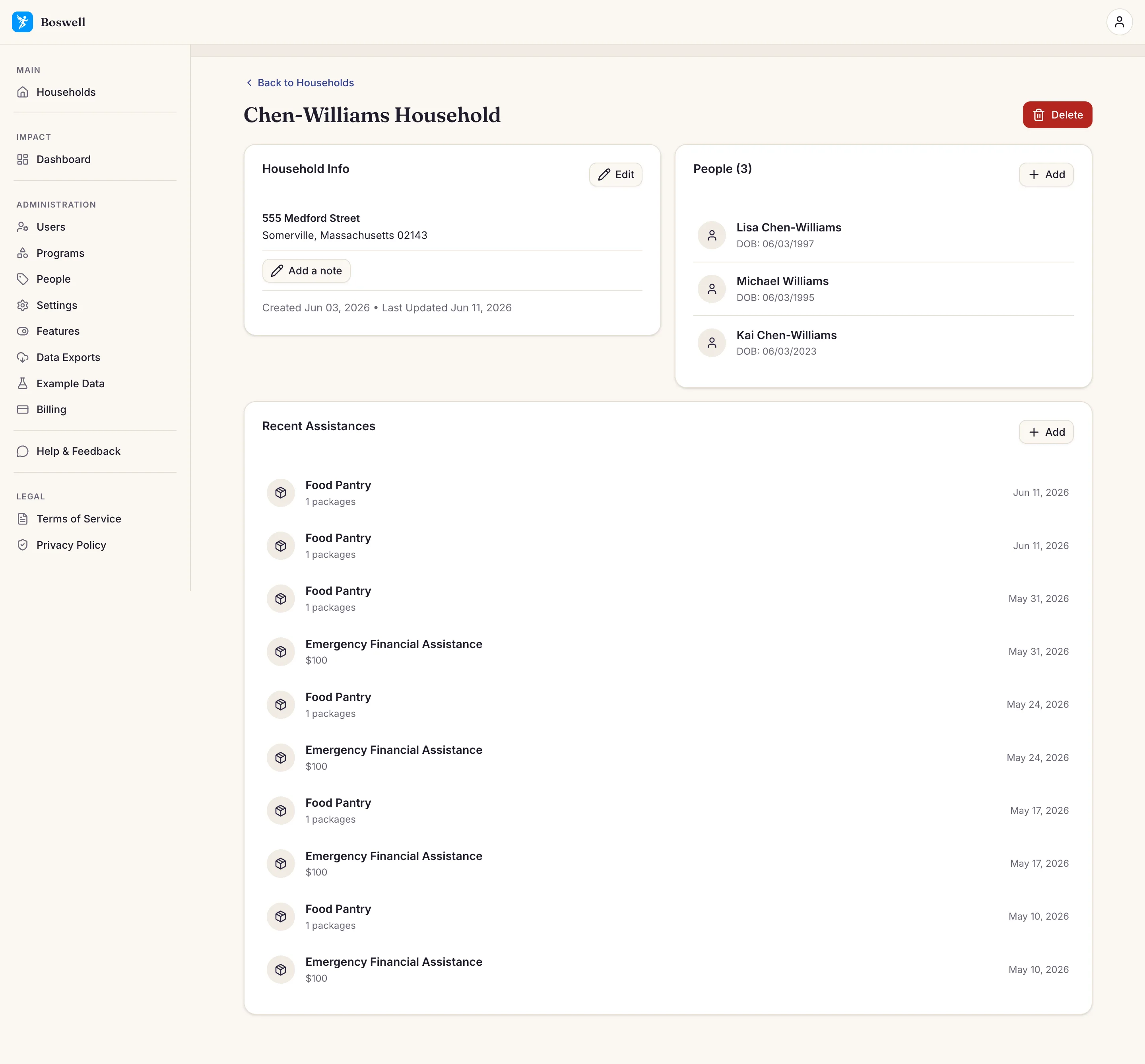Click package icon of May 10 Food Pantry

coord(280,916)
